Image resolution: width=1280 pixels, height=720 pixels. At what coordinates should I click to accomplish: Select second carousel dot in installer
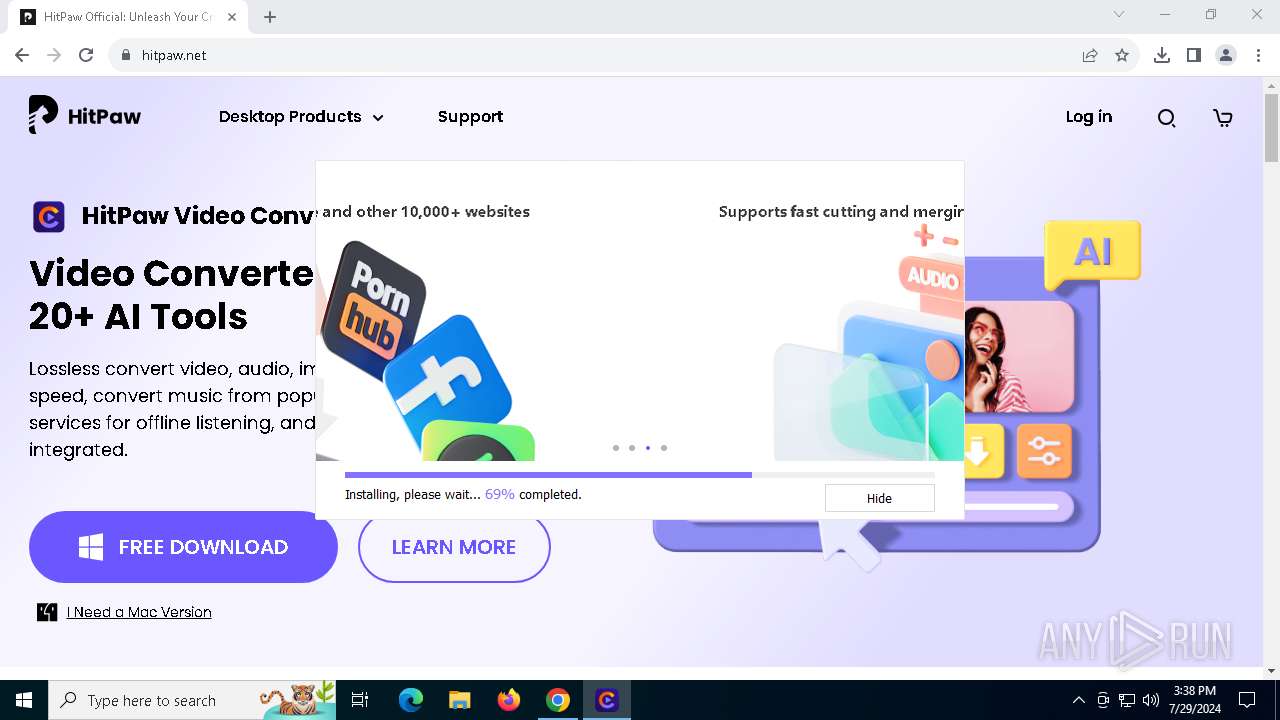click(632, 448)
